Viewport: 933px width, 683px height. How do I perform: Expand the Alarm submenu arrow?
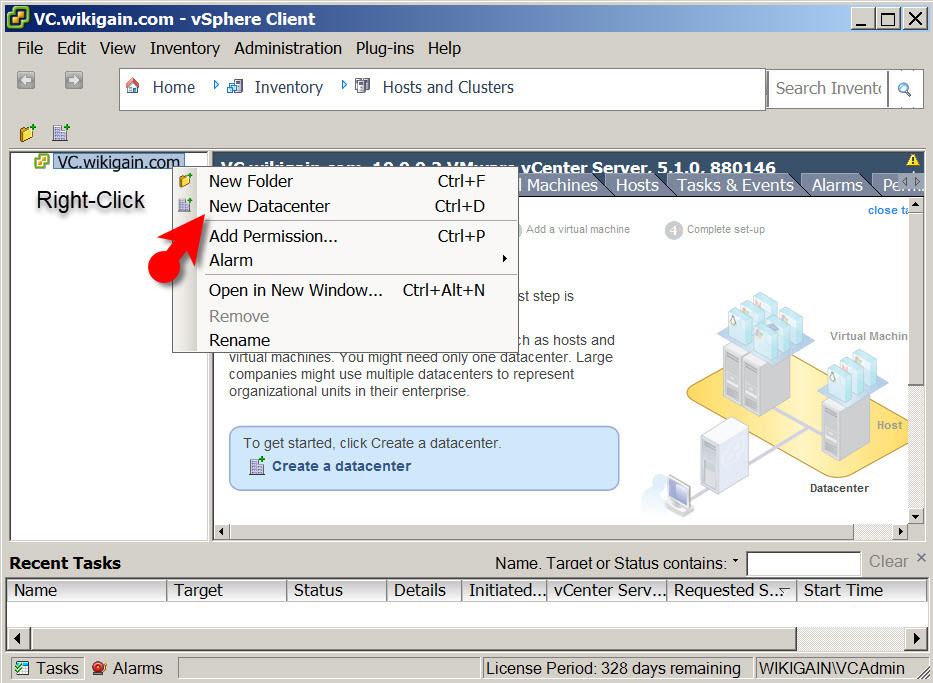click(x=504, y=260)
